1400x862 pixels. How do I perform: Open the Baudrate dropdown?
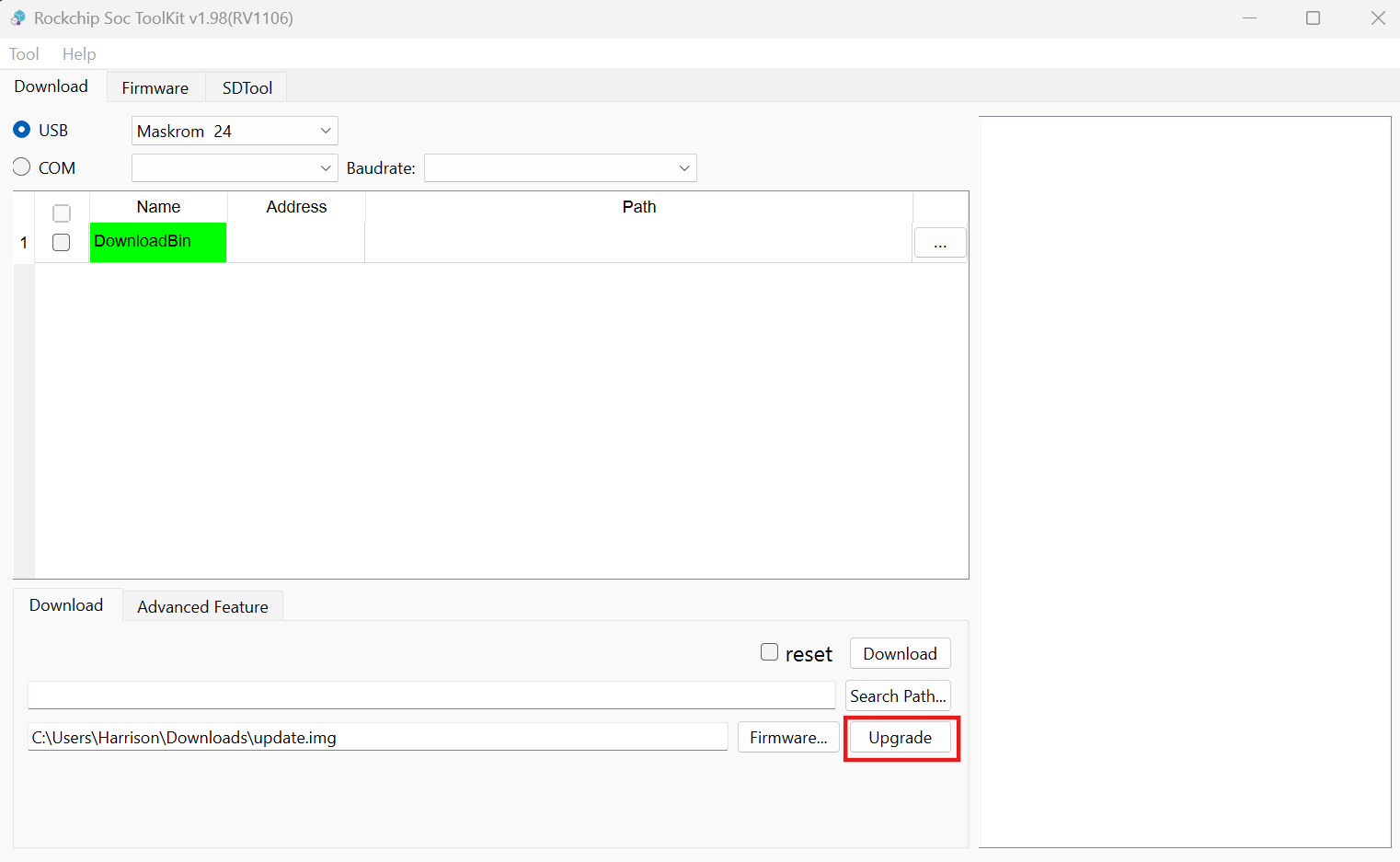point(559,168)
